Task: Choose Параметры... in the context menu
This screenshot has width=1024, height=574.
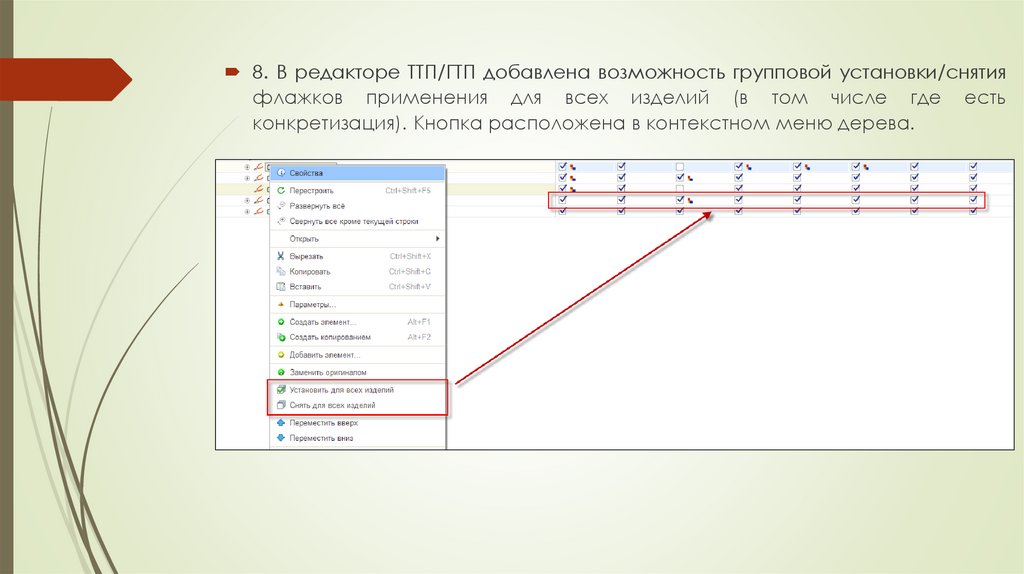Action: click(x=312, y=304)
